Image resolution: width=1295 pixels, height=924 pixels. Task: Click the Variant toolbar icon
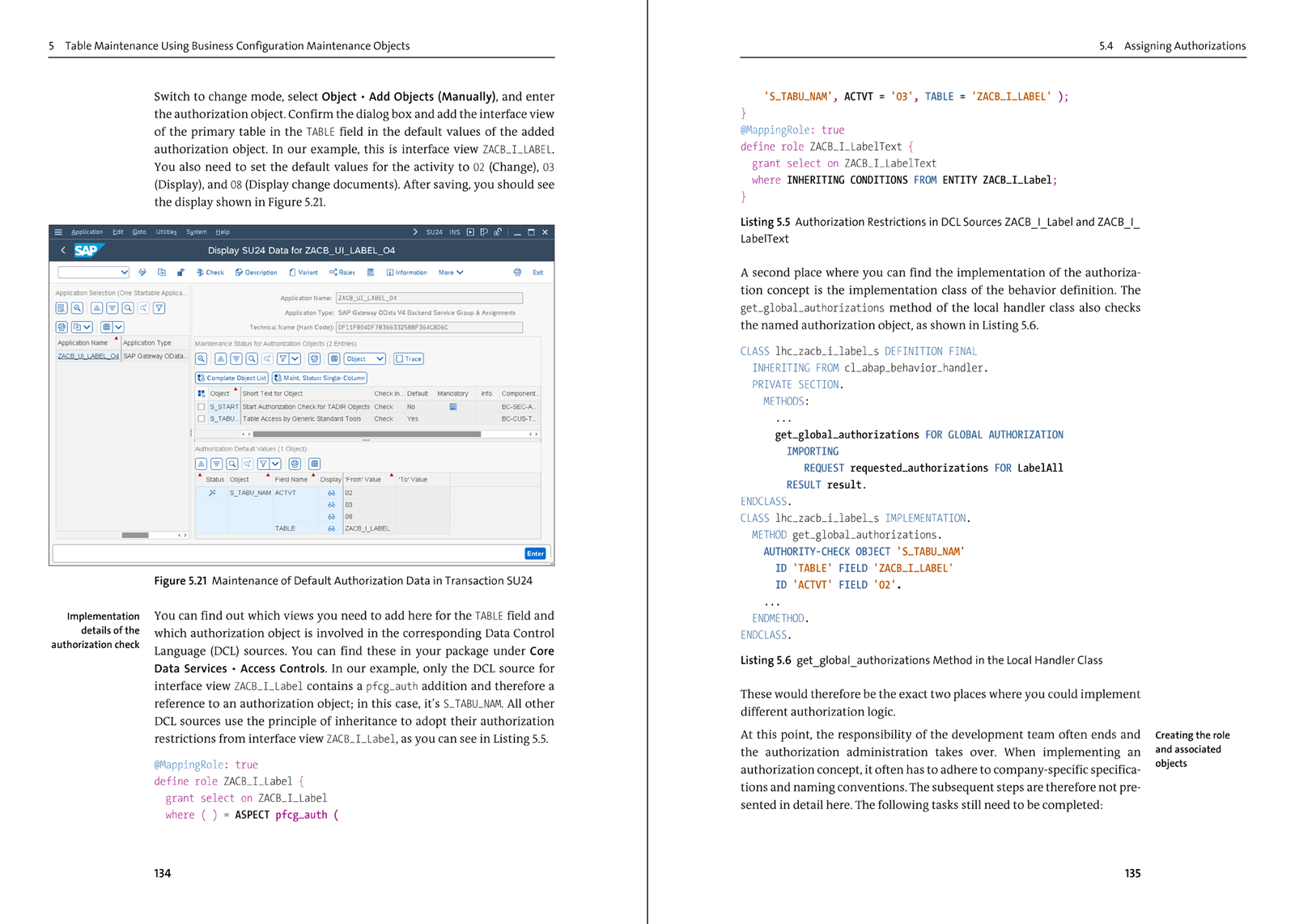click(304, 273)
